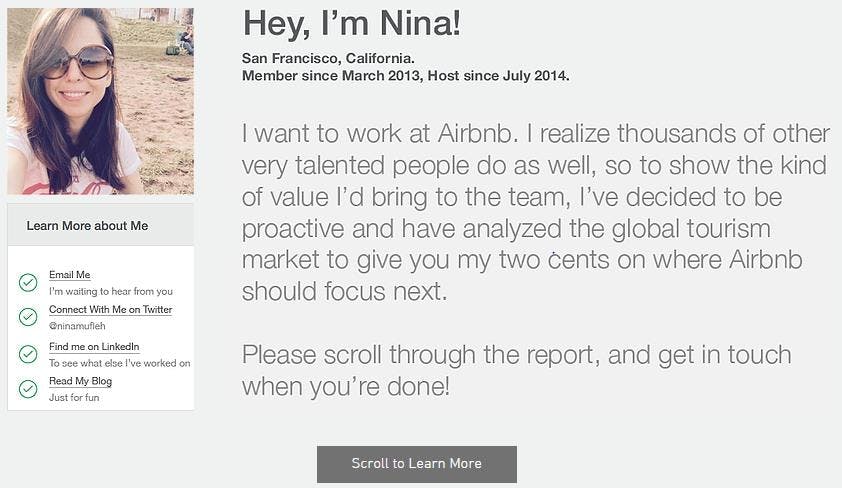842x488 pixels.
Task: Click the Please scroll through the report paragraph
Action: pyautogui.click(x=517, y=370)
